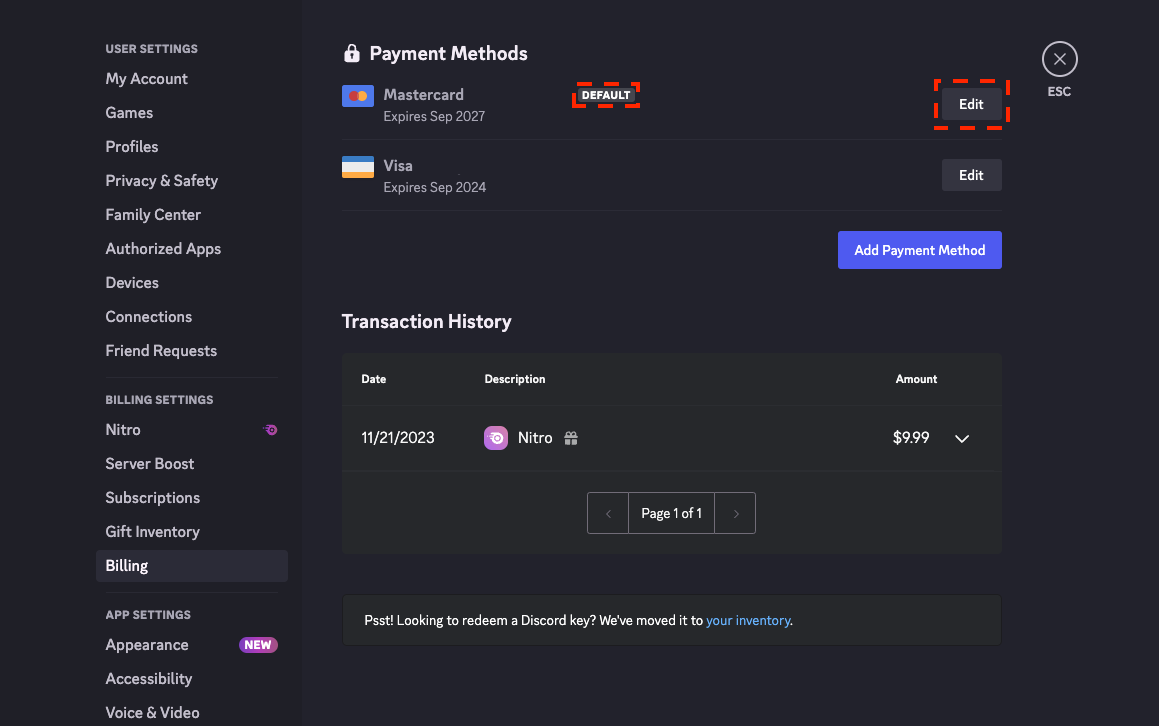Open My Account settings
Image resolution: width=1159 pixels, height=726 pixels.
pos(146,78)
